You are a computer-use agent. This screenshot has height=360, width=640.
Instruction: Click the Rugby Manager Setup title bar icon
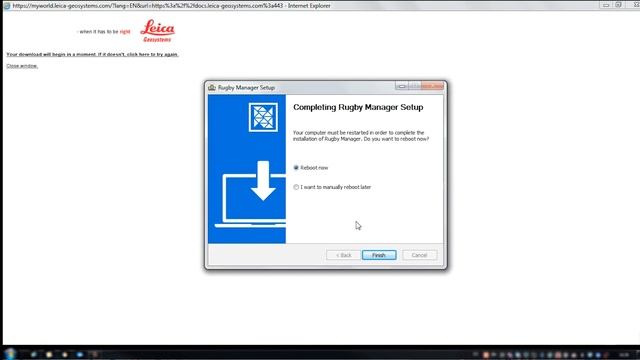pos(212,87)
